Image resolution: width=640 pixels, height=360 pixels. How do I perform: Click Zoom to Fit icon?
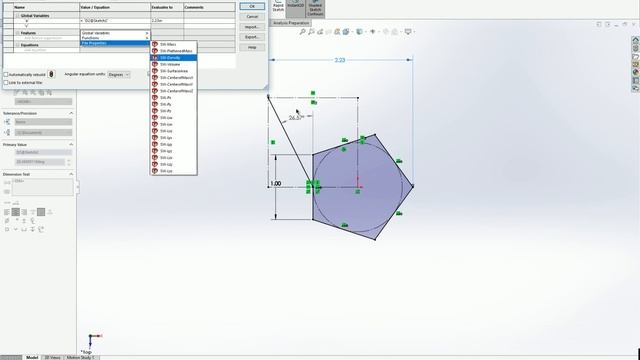(x=302, y=31)
